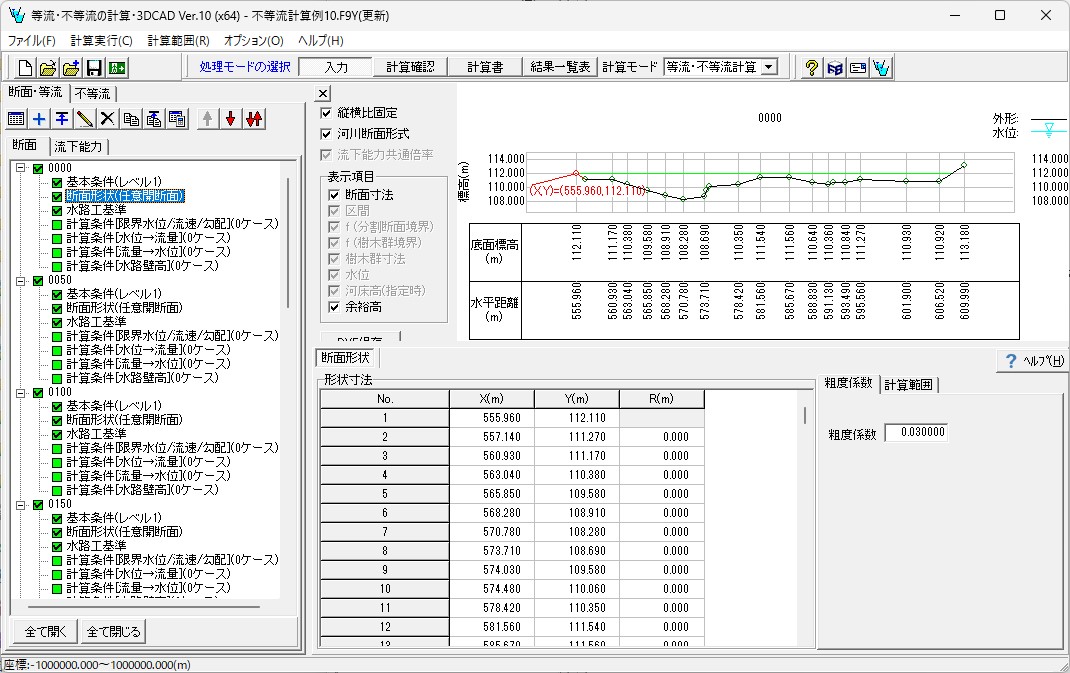1070x673 pixels.
Task: Select 水路工基準 under section 0050
Action: pyautogui.click(x=96, y=322)
